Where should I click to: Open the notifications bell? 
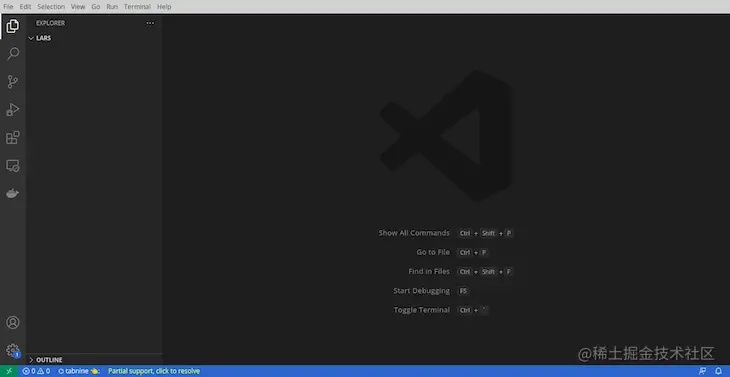(x=718, y=371)
